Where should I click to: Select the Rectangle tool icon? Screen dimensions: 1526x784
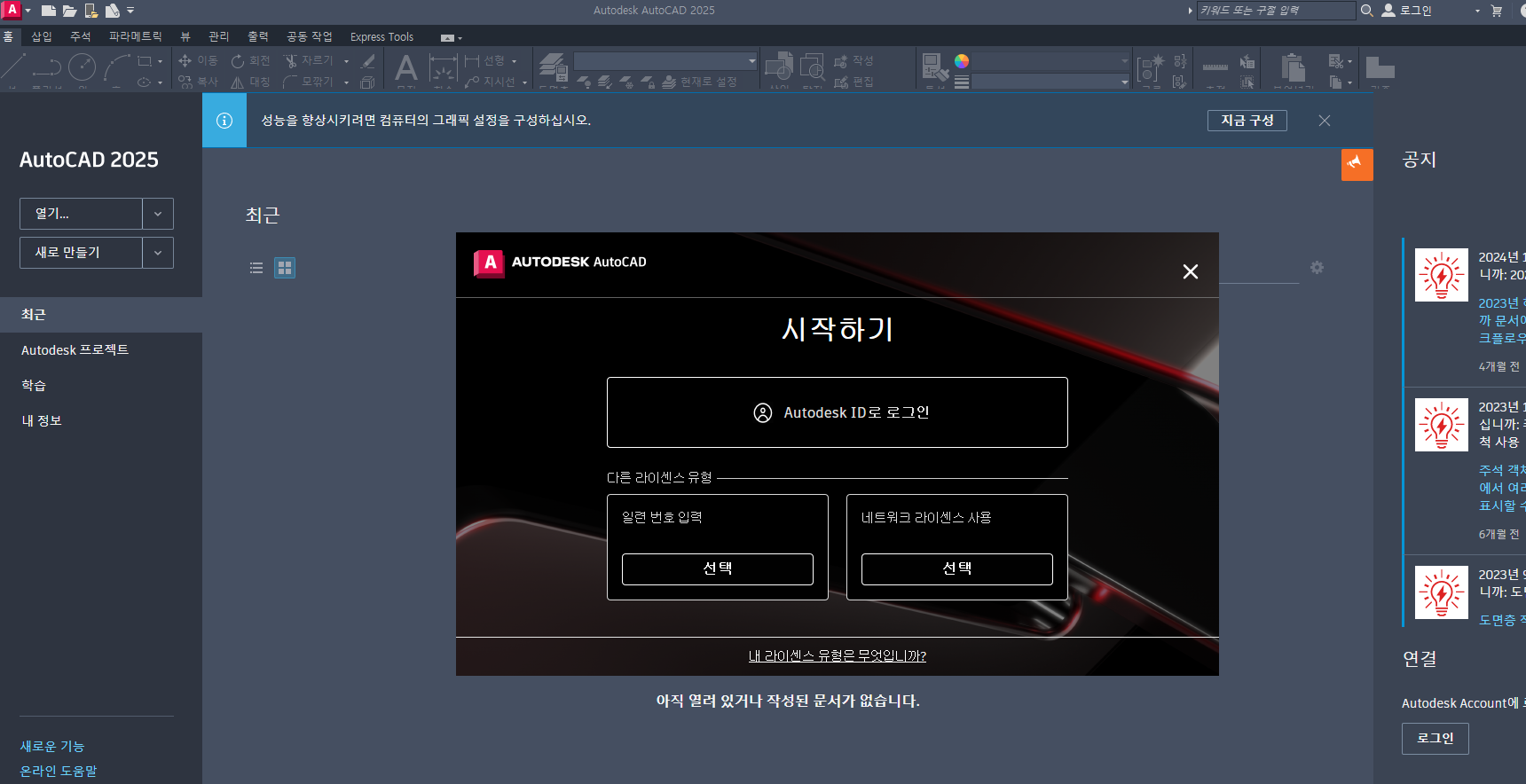(145, 61)
